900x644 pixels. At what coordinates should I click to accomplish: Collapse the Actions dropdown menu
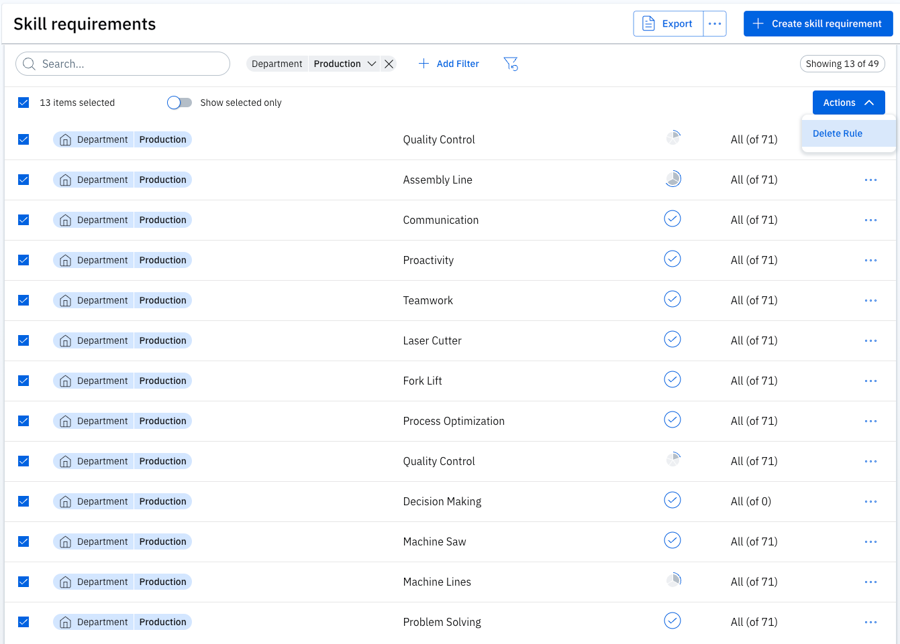tap(848, 103)
